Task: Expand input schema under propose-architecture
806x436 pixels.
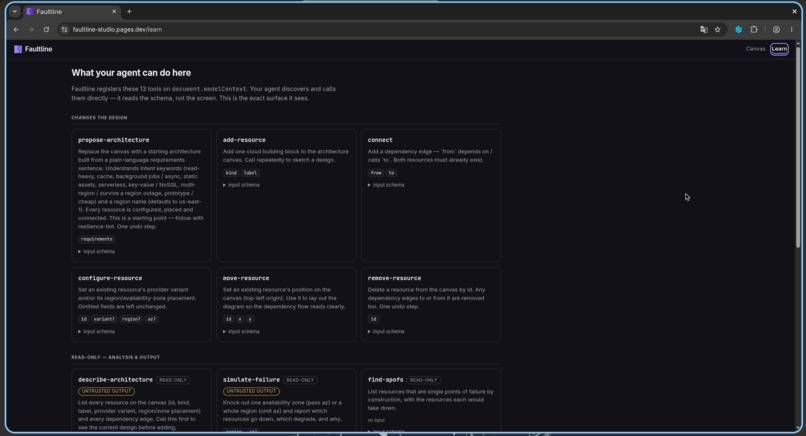Action: point(97,251)
